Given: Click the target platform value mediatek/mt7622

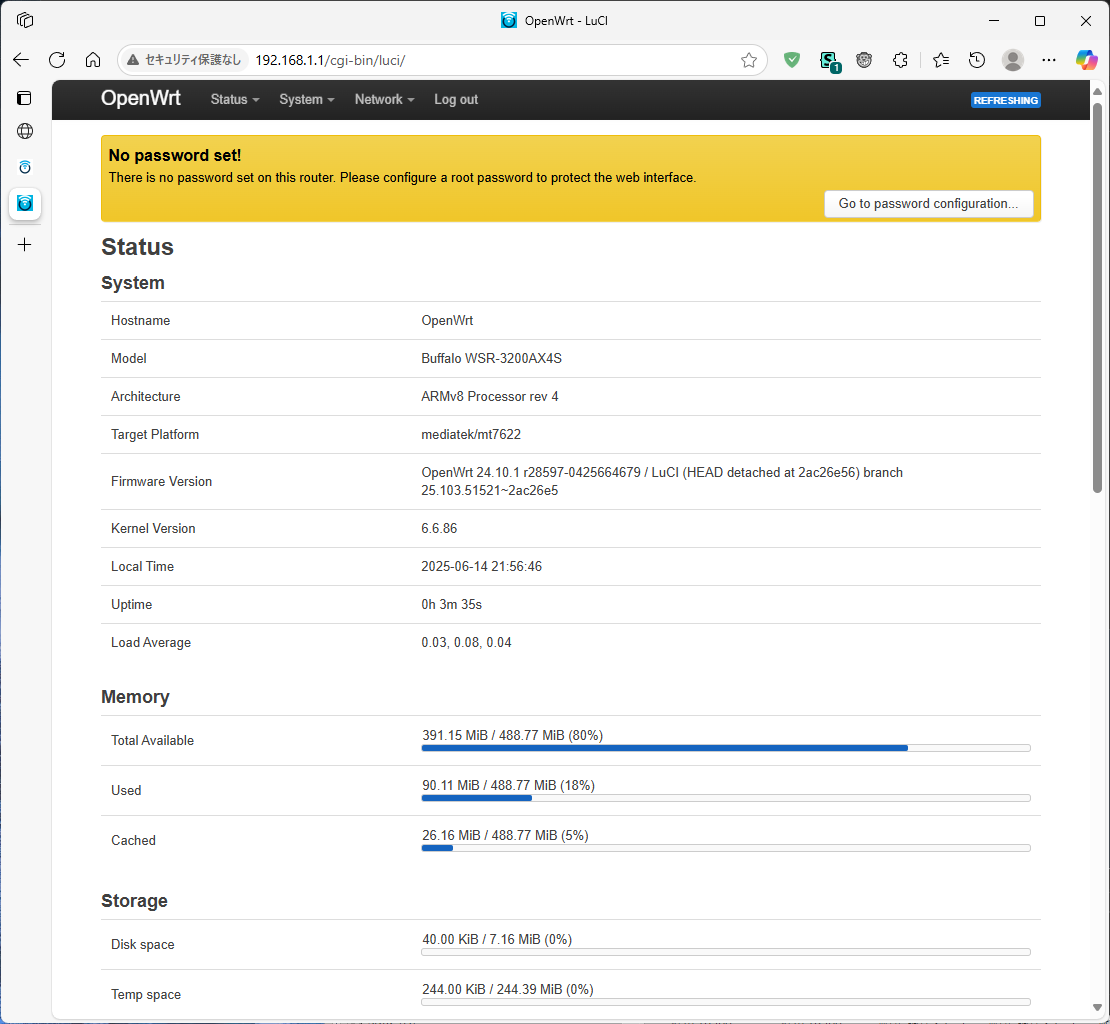Looking at the screenshot, I should pos(471,435).
